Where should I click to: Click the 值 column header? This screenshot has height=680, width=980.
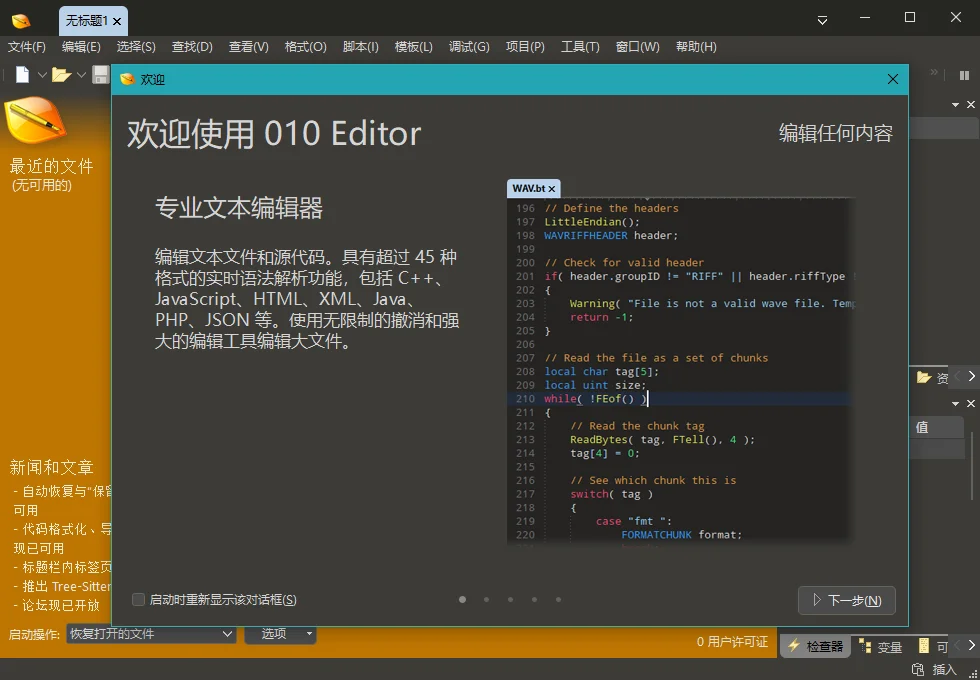936,428
